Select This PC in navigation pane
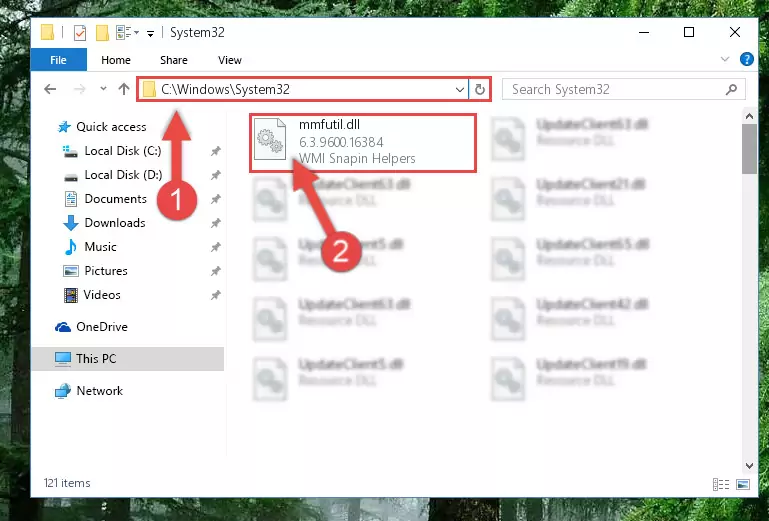This screenshot has height=521, width=769. click(x=128, y=359)
